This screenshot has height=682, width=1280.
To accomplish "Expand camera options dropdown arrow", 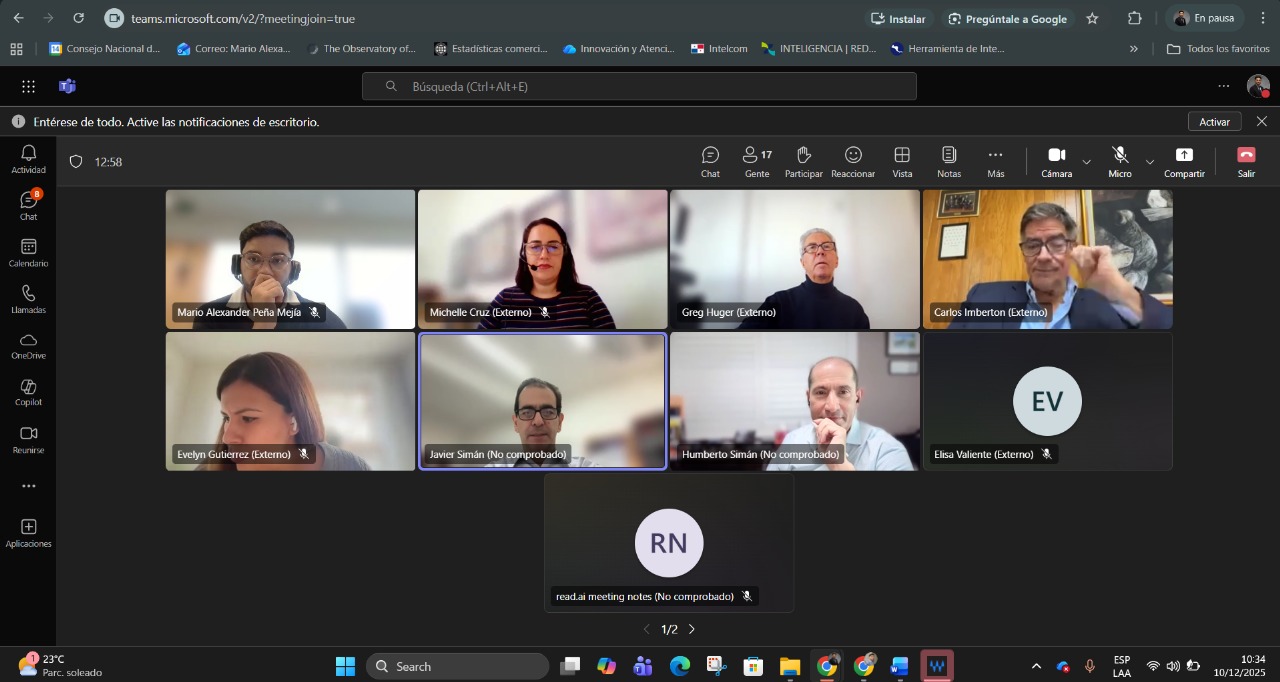I will coord(1087,162).
